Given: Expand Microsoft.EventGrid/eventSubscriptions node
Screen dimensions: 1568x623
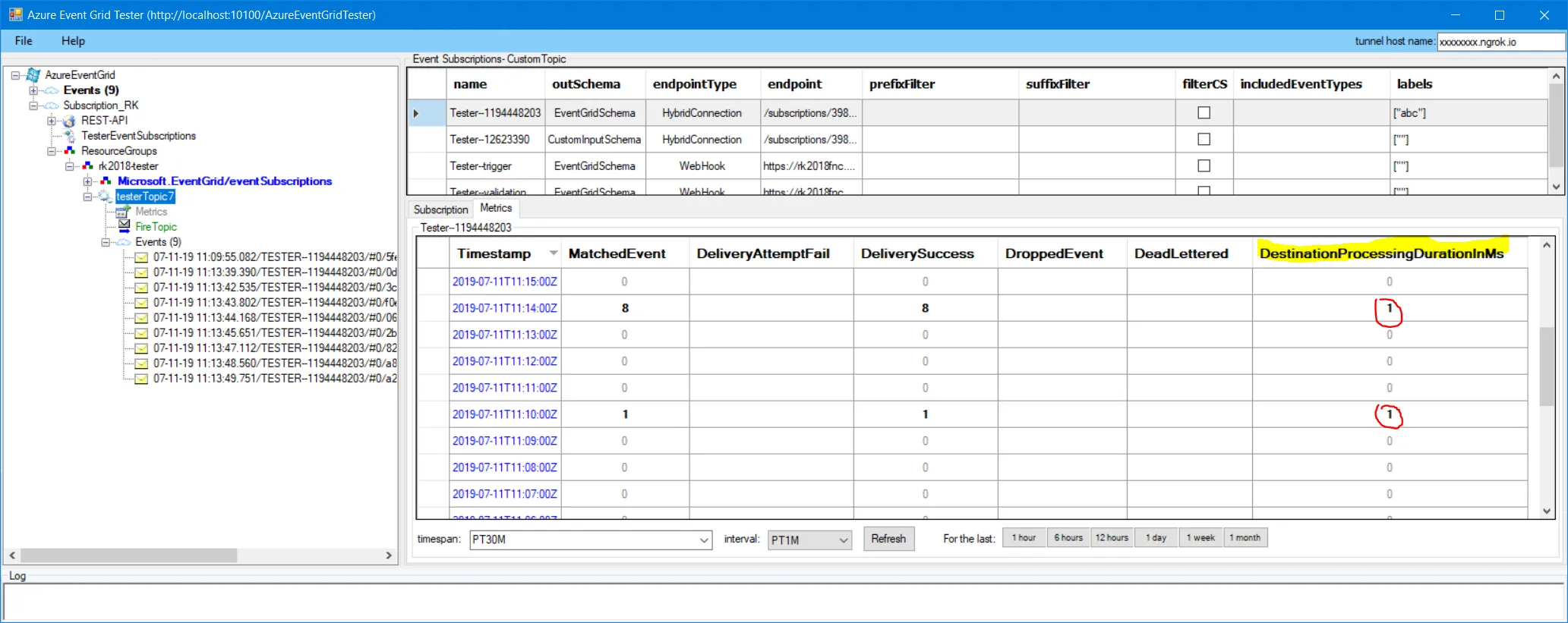Looking at the screenshot, I should pyautogui.click(x=88, y=181).
